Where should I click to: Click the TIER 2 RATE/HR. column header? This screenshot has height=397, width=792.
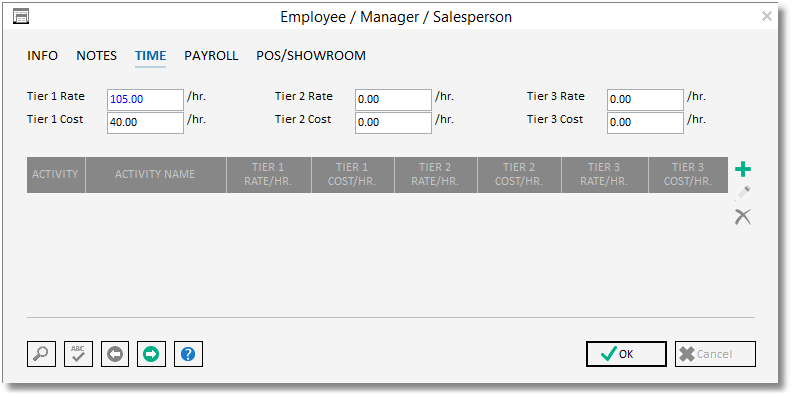pyautogui.click(x=436, y=175)
